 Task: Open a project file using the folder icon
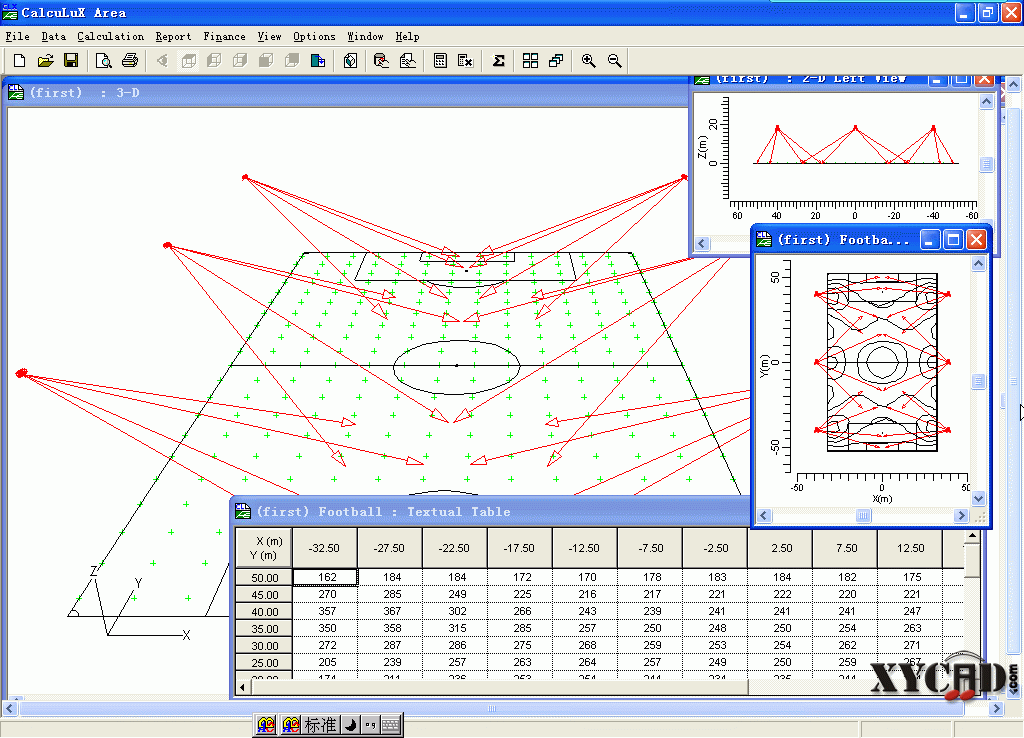point(45,61)
